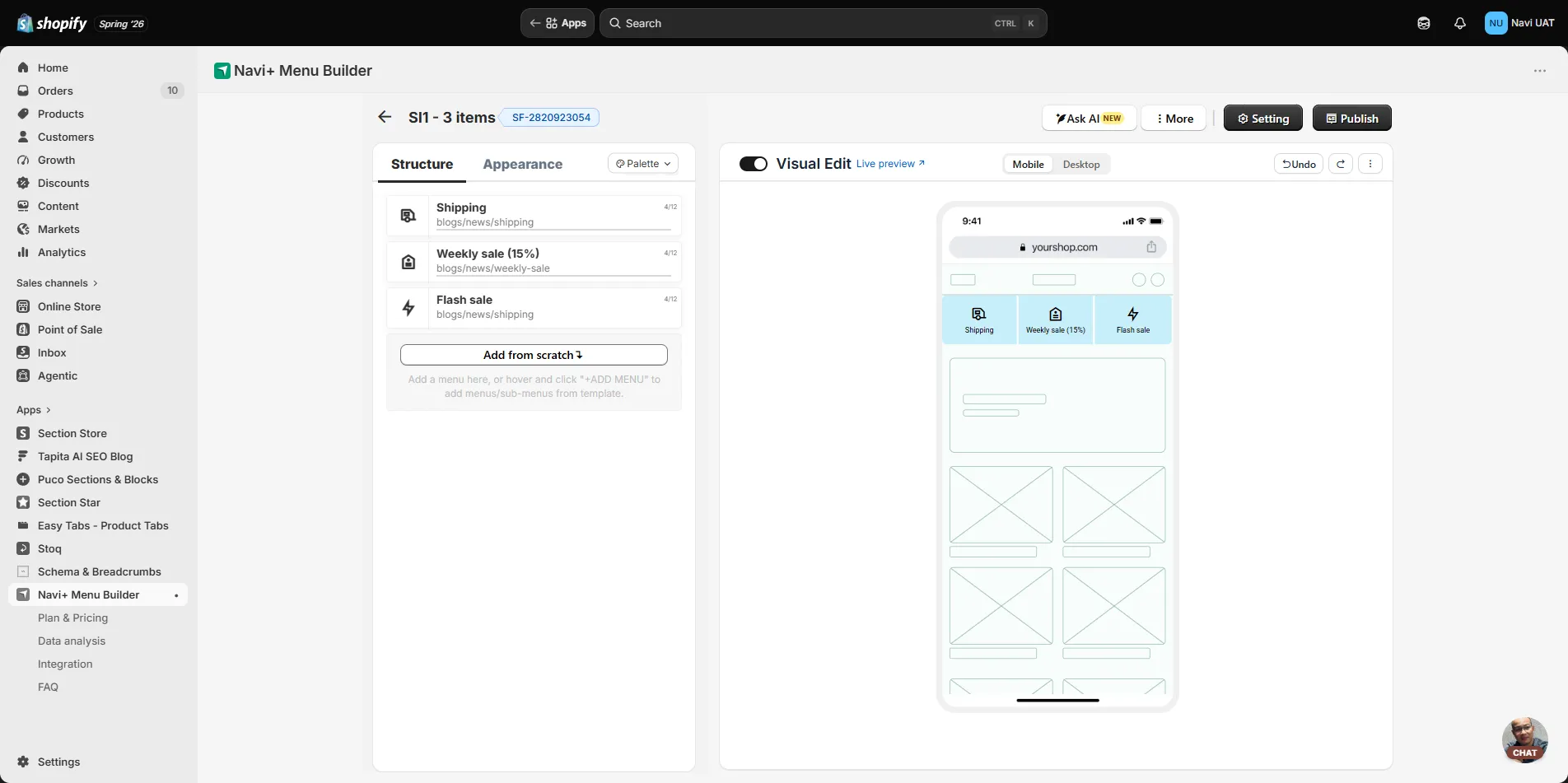
Task: Open the notifications bell
Action: [1460, 23]
